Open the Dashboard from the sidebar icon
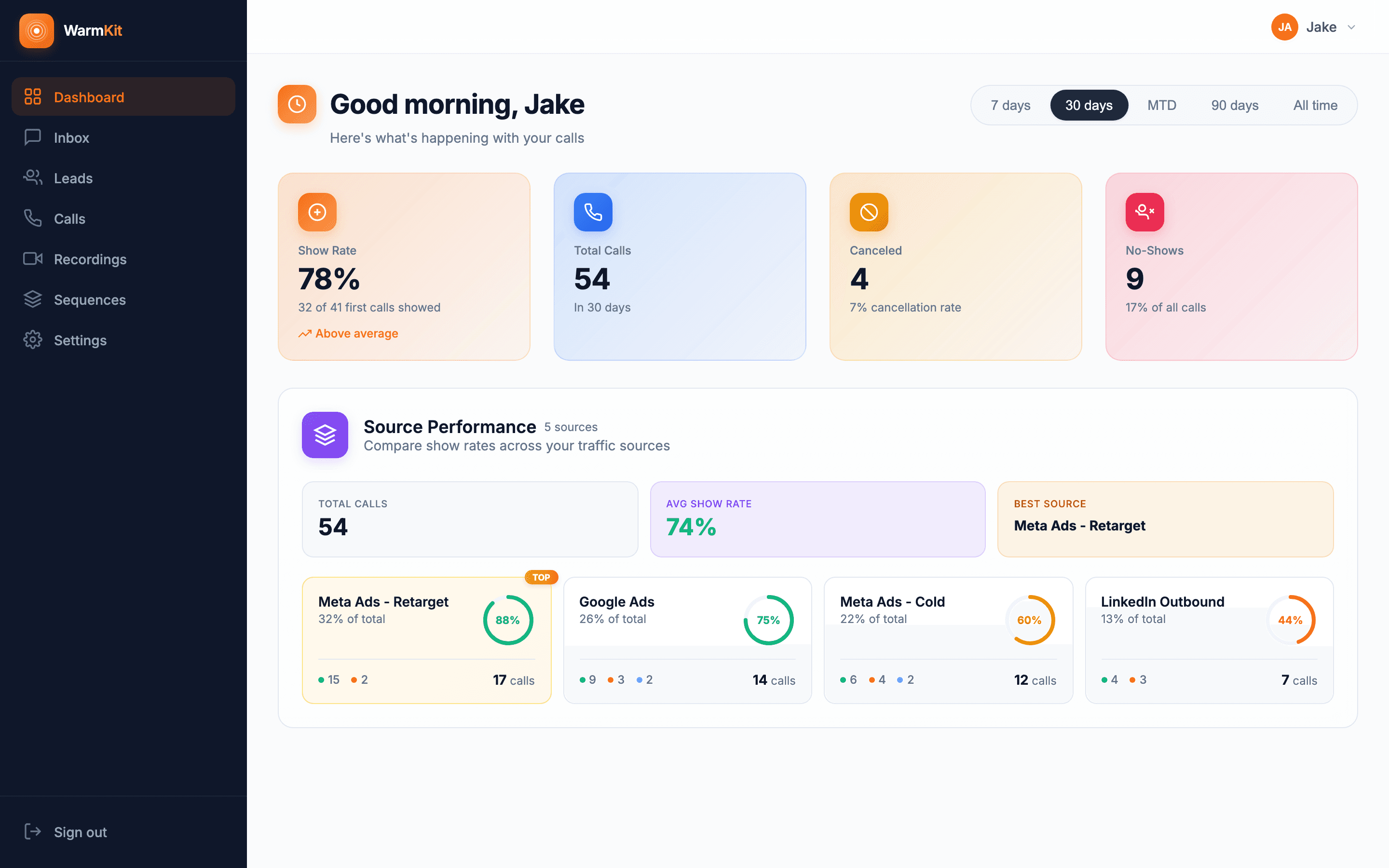 [34, 96]
